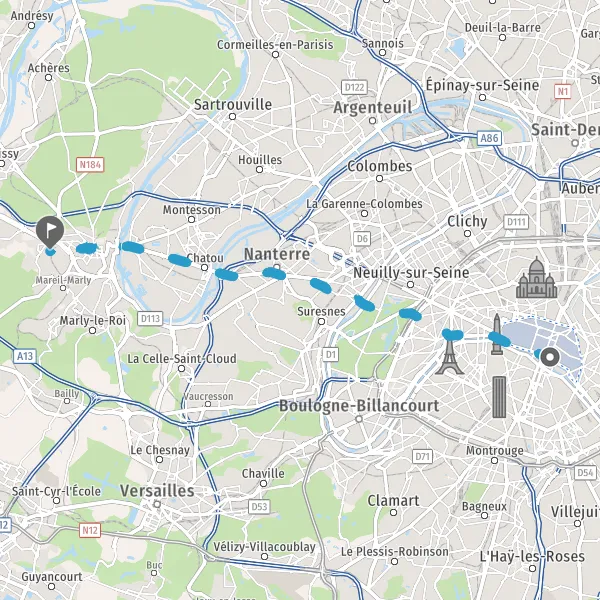This screenshot has height=600, width=600.
Task: Click the N12 road shield near Versailles
Action: point(90,530)
